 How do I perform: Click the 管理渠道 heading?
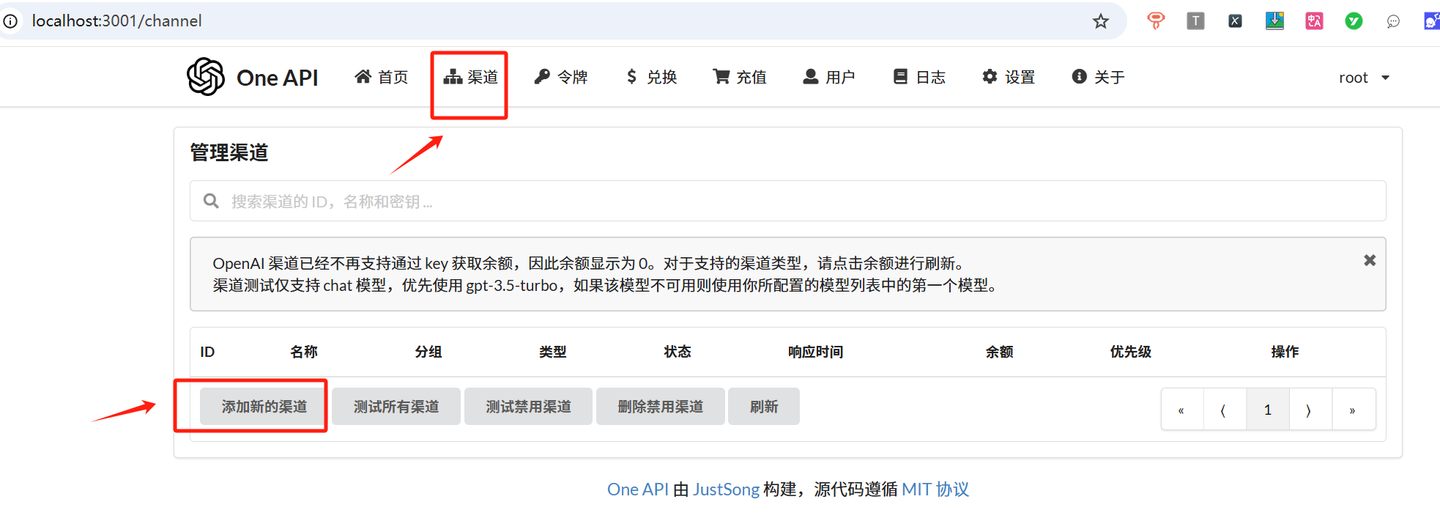pyautogui.click(x=229, y=153)
